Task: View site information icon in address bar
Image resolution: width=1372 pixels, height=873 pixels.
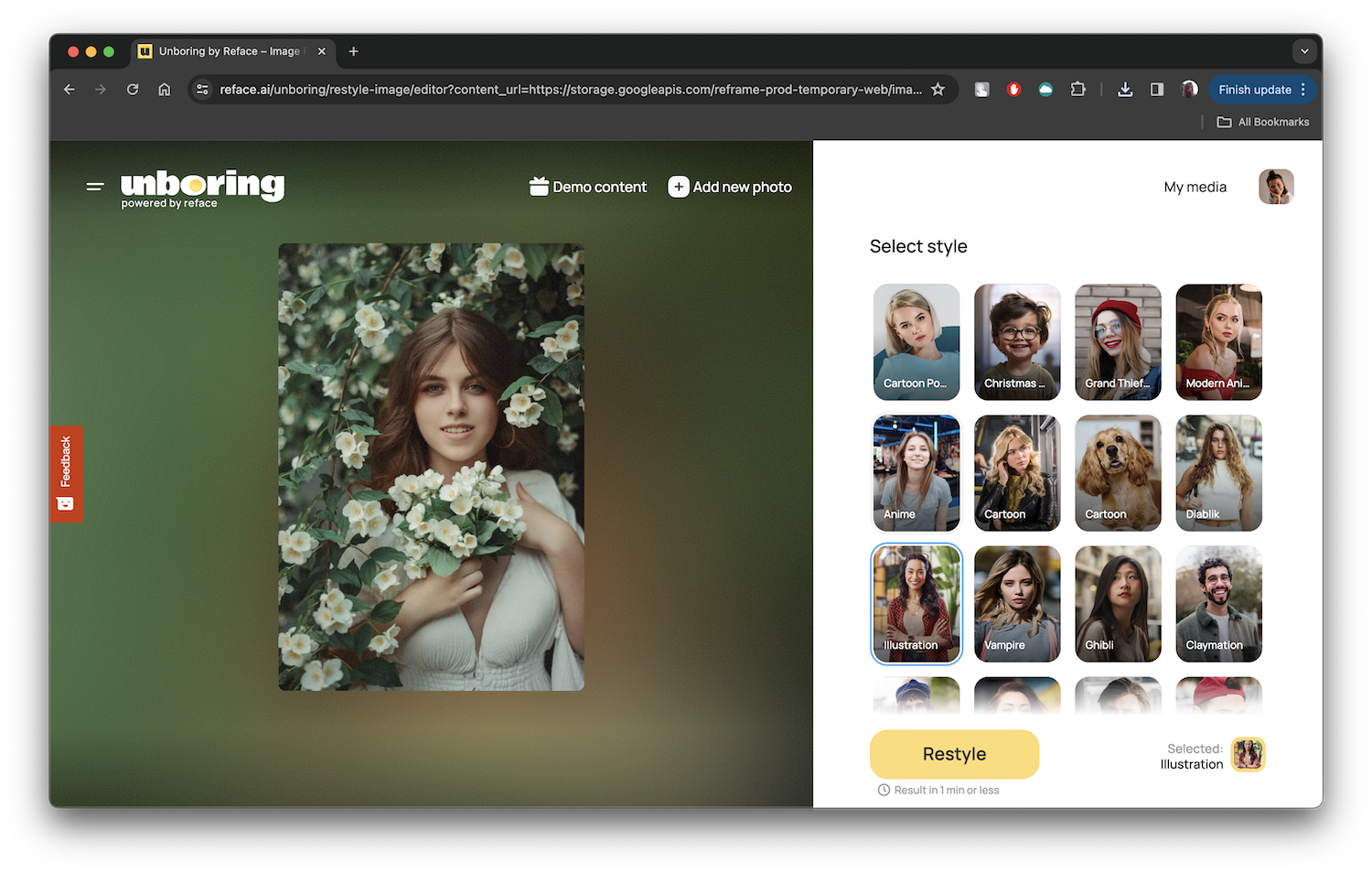Action: click(203, 90)
